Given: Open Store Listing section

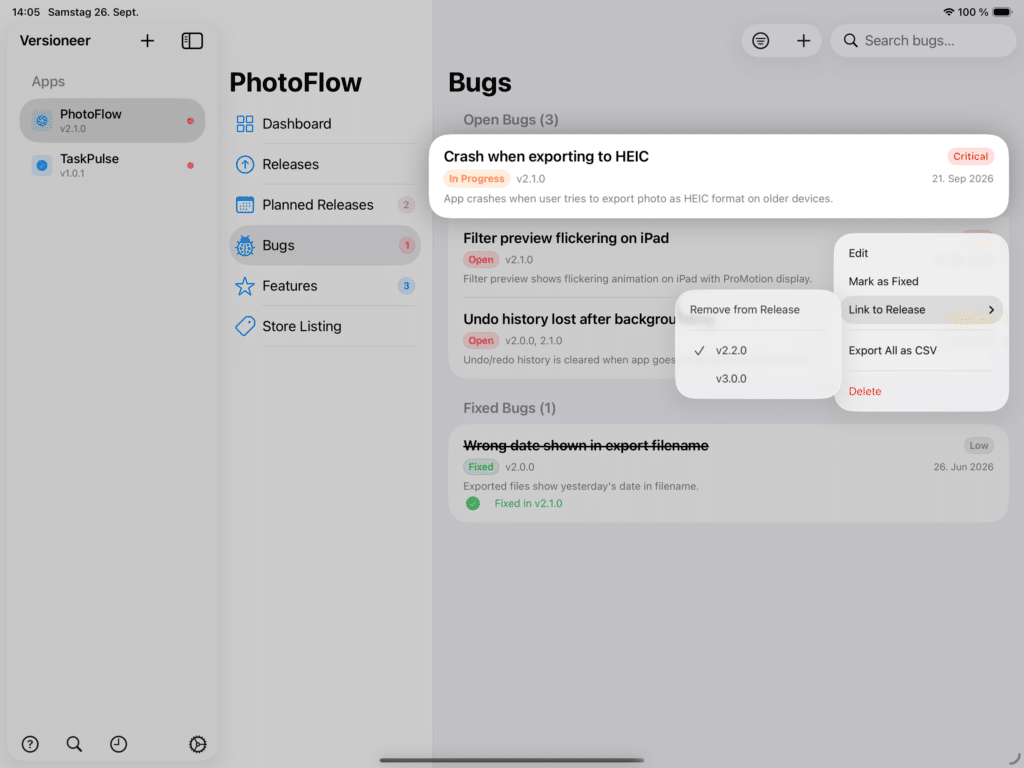Looking at the screenshot, I should point(325,326).
